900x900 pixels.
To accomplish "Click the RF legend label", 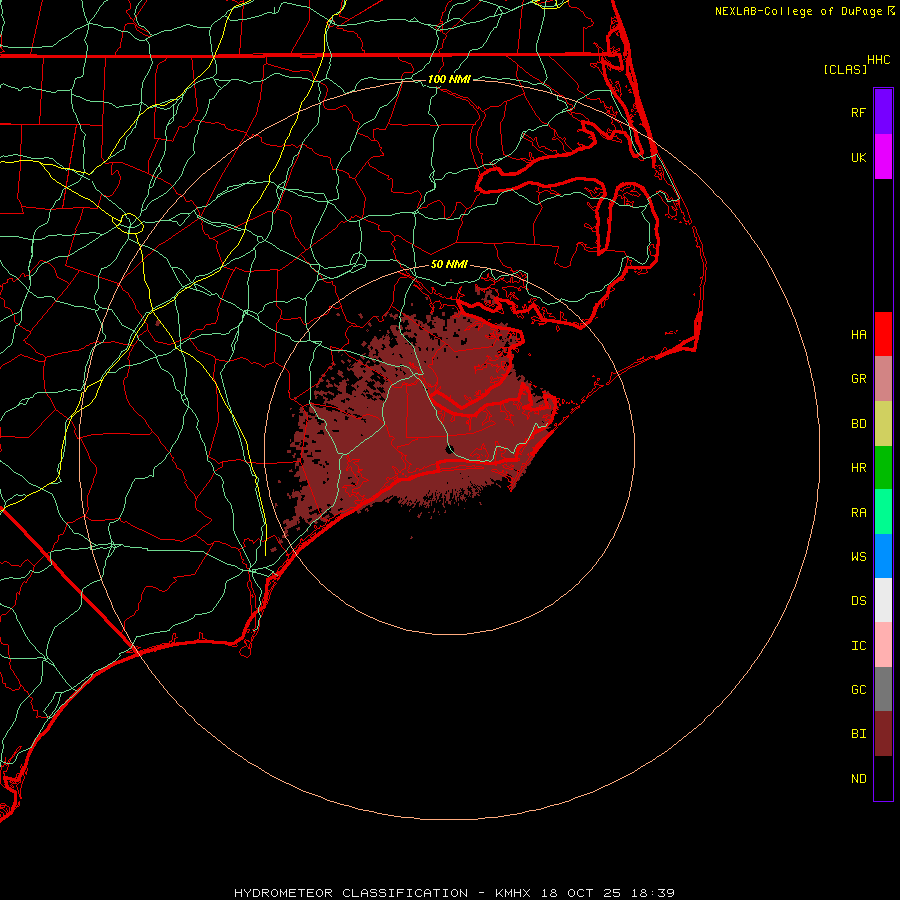I will (858, 112).
